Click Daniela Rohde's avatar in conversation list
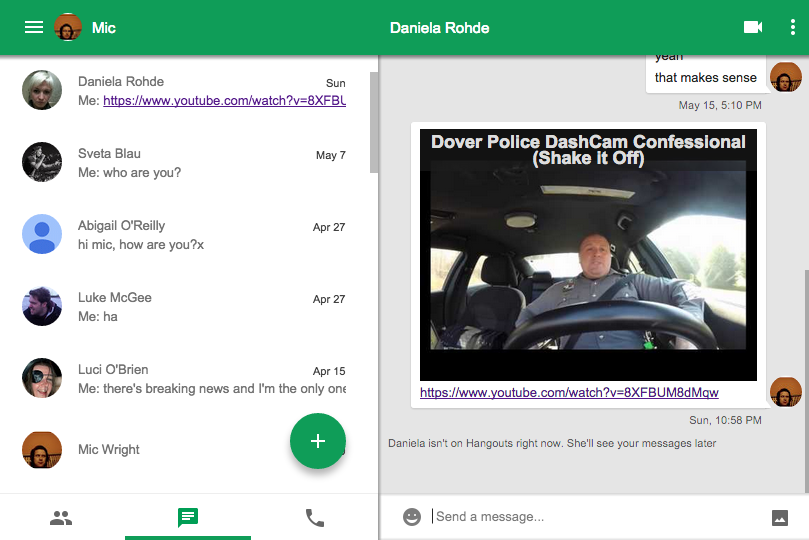The height and width of the screenshot is (540, 809). click(x=42, y=91)
